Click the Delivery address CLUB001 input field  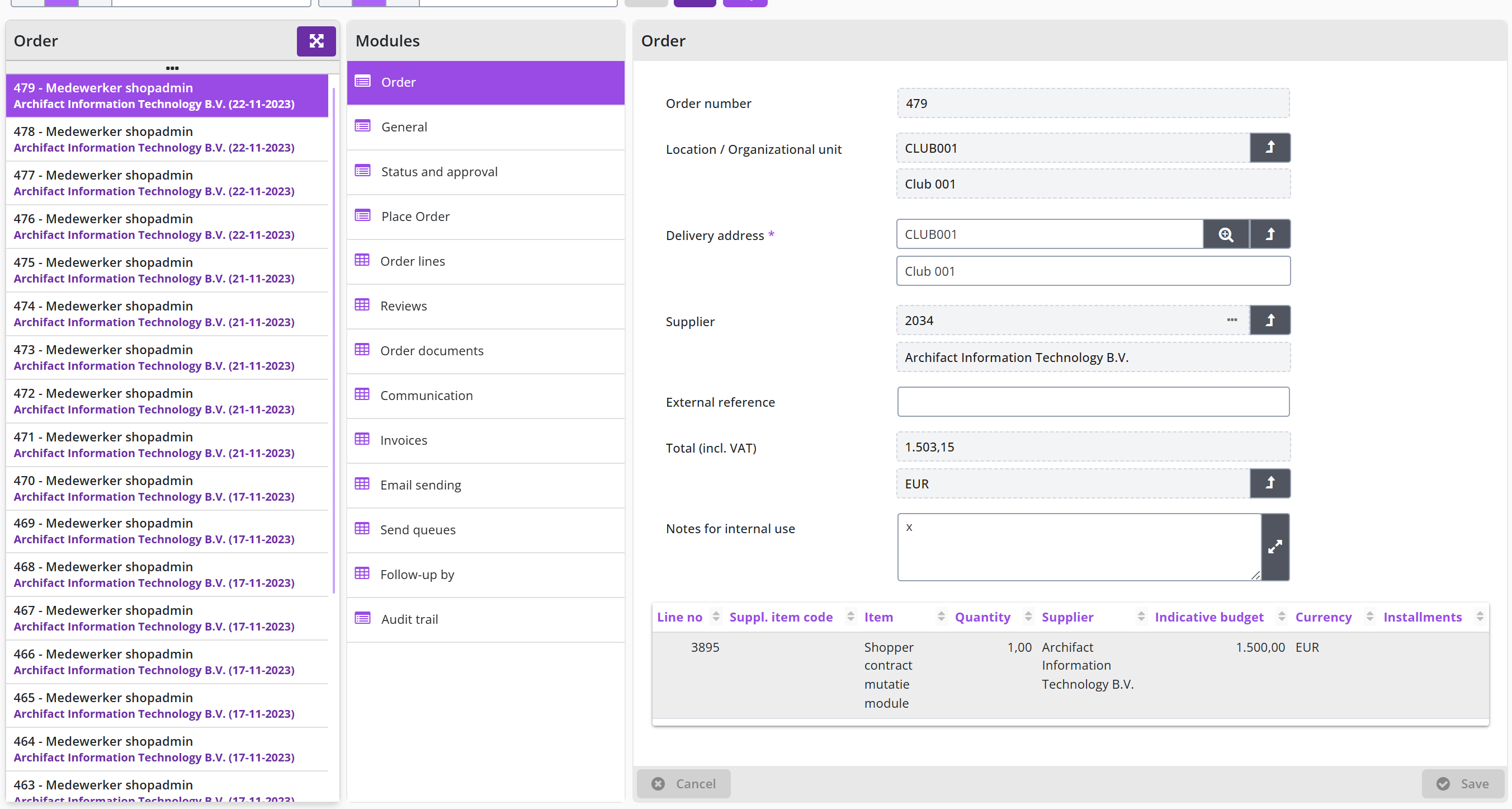coord(1050,234)
